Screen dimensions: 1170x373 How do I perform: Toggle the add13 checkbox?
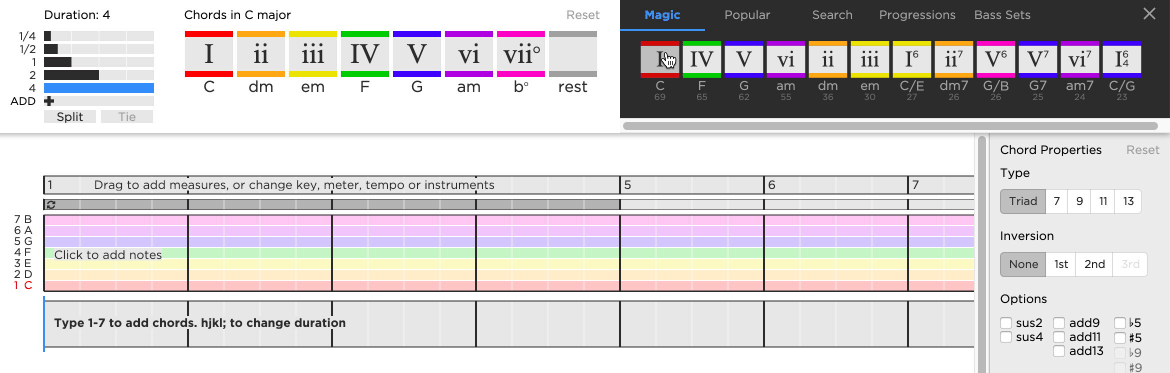click(1060, 351)
